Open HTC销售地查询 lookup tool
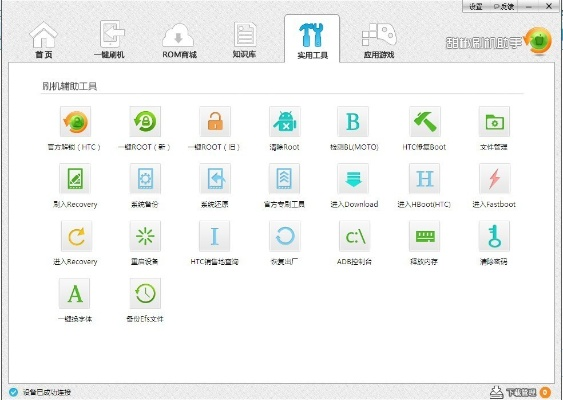563x400 pixels. click(x=215, y=236)
